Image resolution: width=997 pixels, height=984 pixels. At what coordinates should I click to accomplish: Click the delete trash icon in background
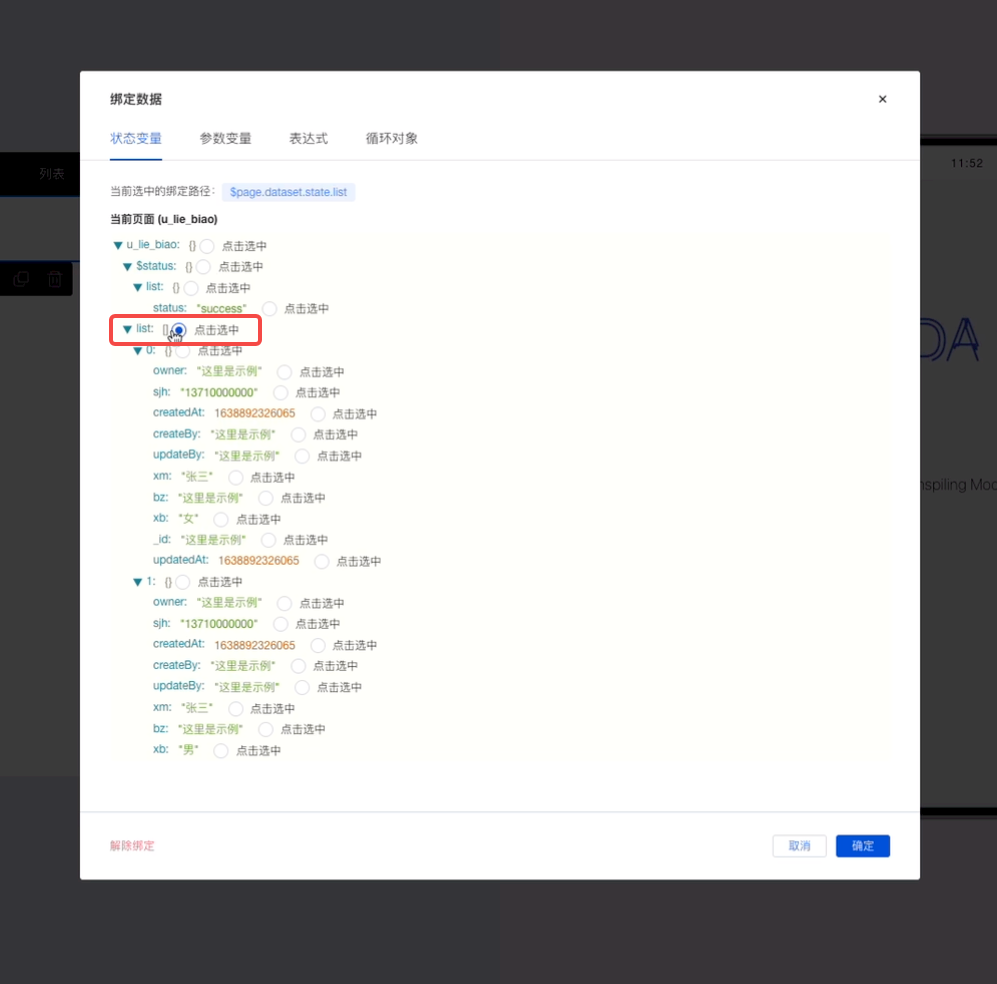[55, 278]
